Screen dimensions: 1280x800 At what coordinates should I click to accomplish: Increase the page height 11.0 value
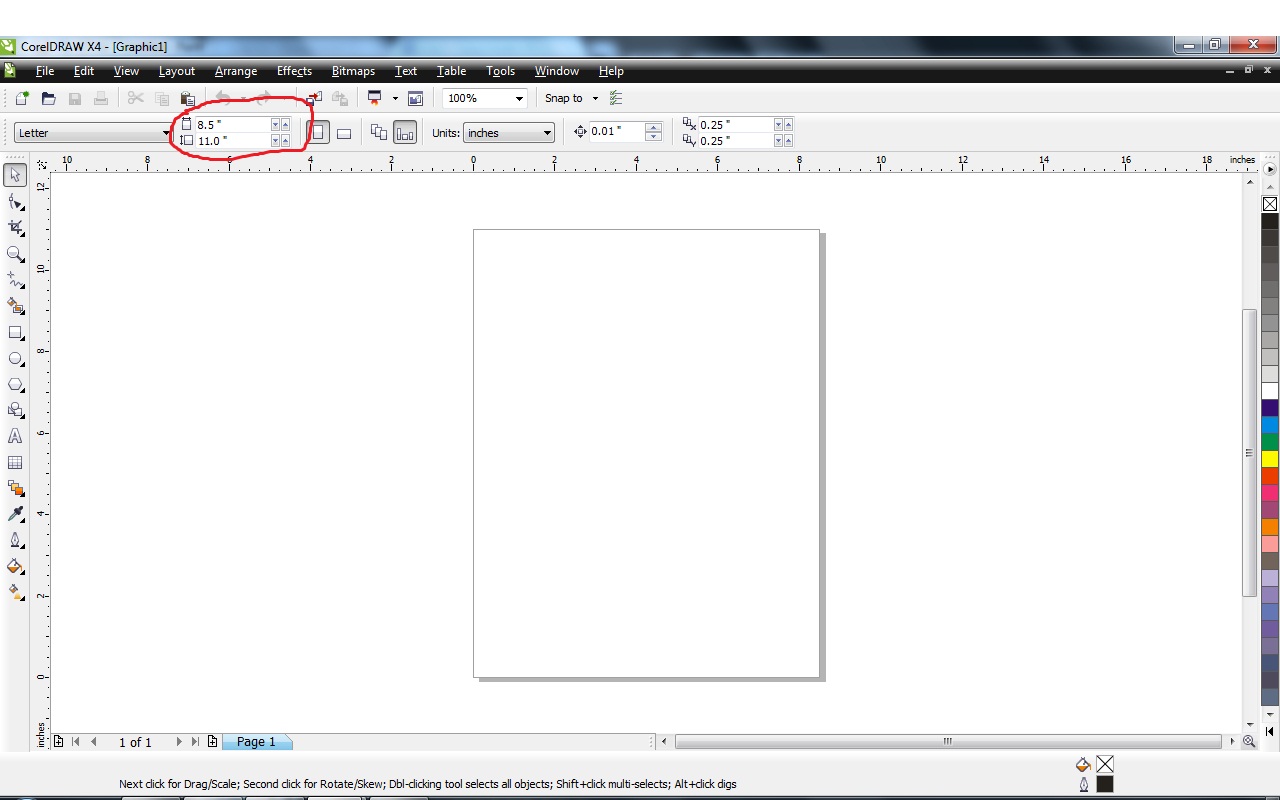pyautogui.click(x=286, y=140)
